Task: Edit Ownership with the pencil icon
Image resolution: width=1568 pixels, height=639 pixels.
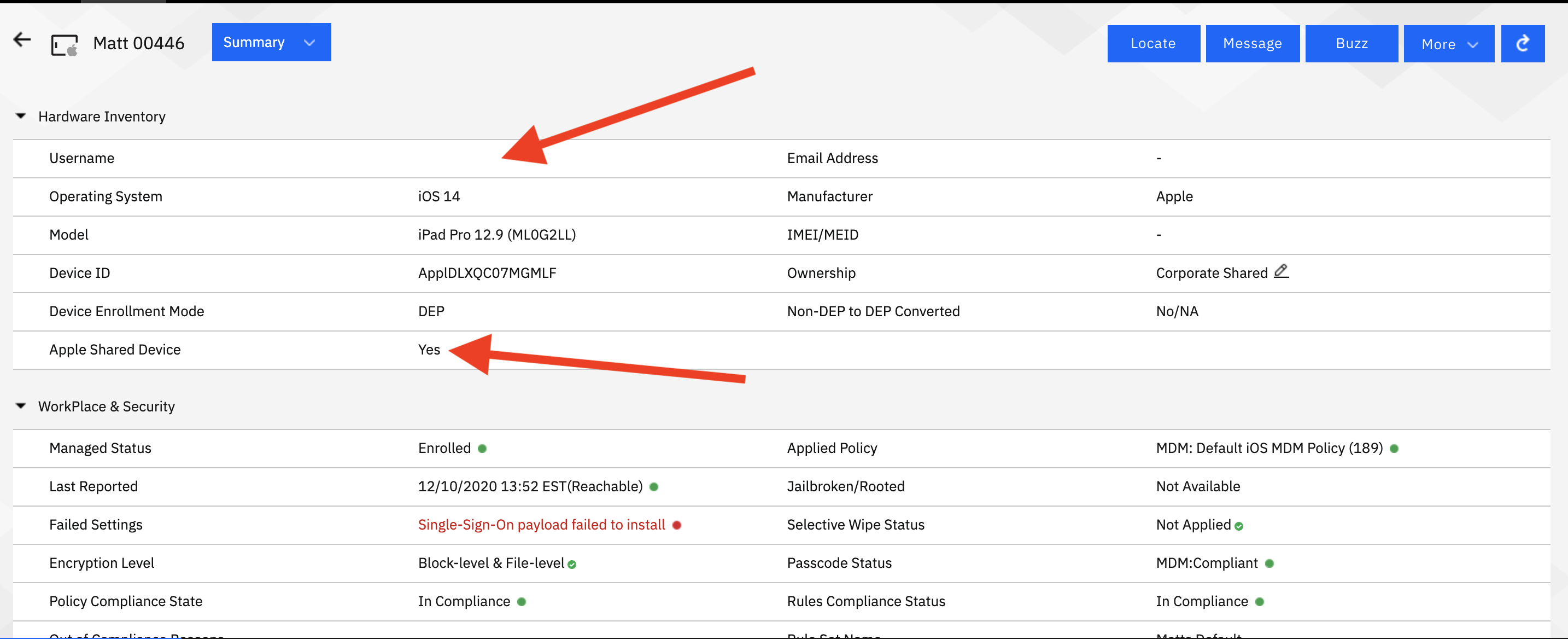Action: tap(1280, 271)
